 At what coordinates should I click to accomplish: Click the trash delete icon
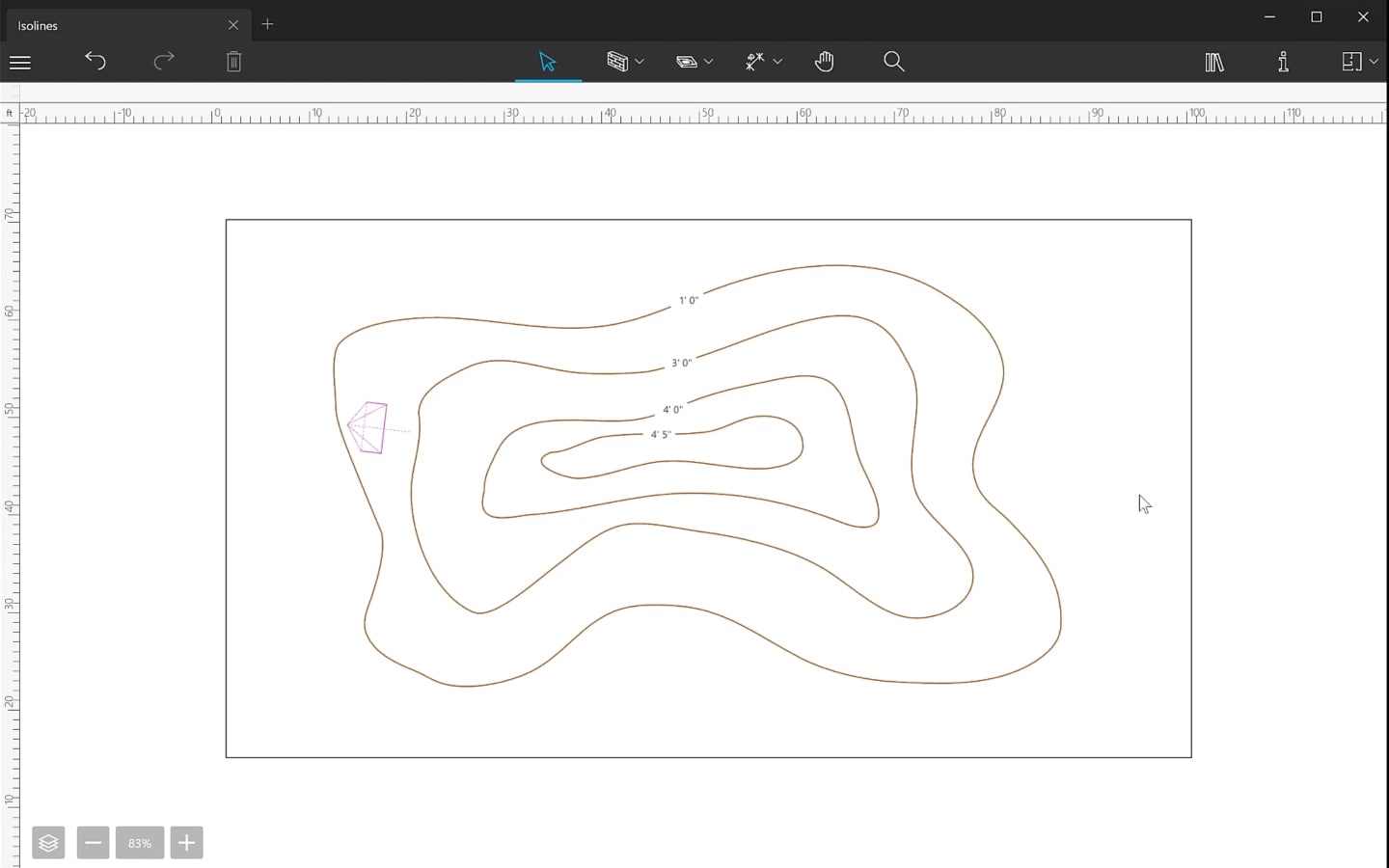point(233,62)
